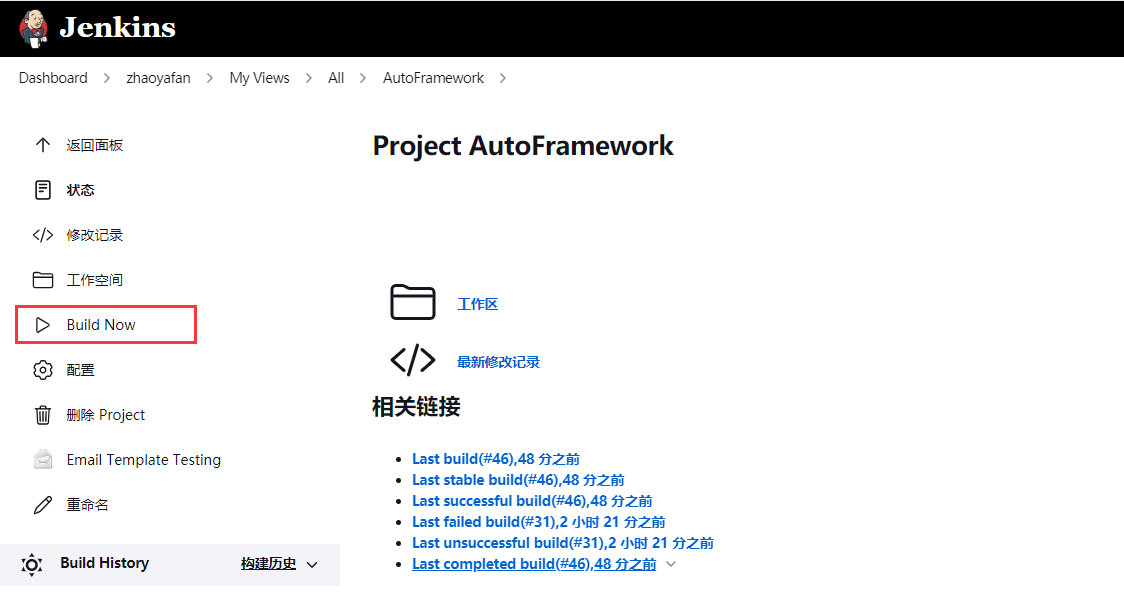The image size is (1124, 593).
Task: Open the AutoFramework breadcrumb link
Action: coord(433,78)
